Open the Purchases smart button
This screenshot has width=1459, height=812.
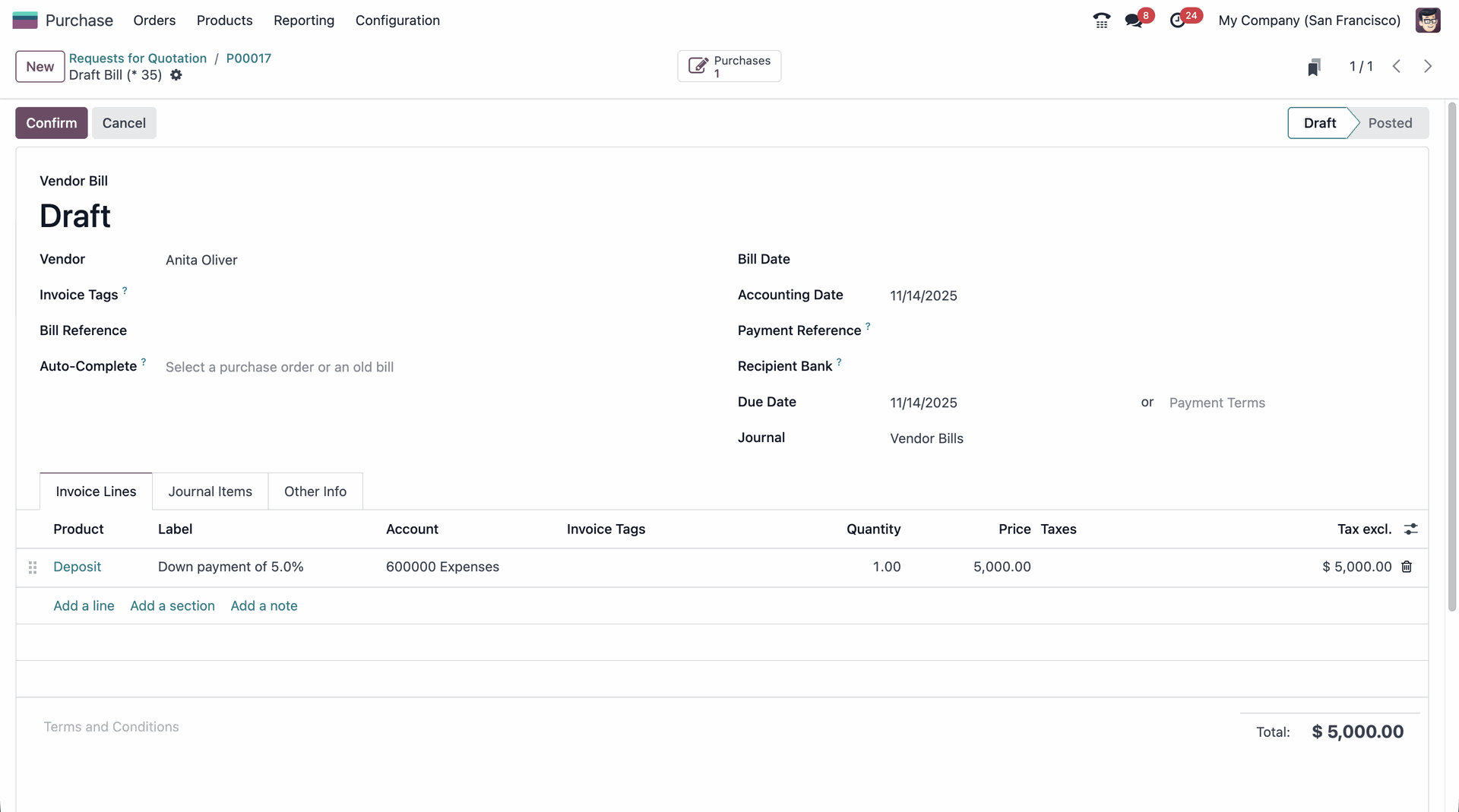point(729,67)
